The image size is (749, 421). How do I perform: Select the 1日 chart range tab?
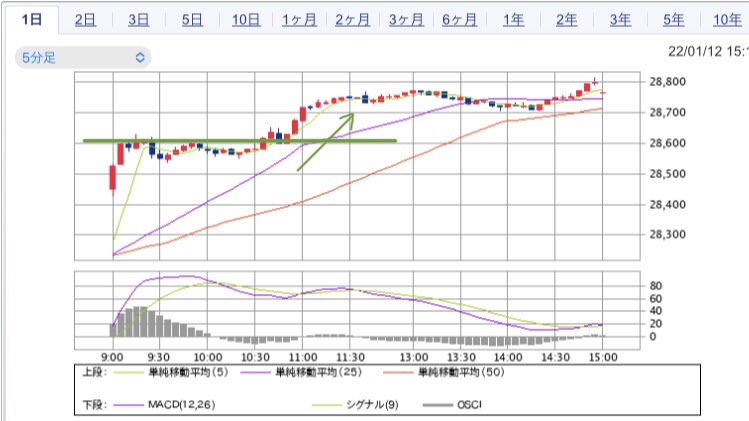(x=32, y=20)
